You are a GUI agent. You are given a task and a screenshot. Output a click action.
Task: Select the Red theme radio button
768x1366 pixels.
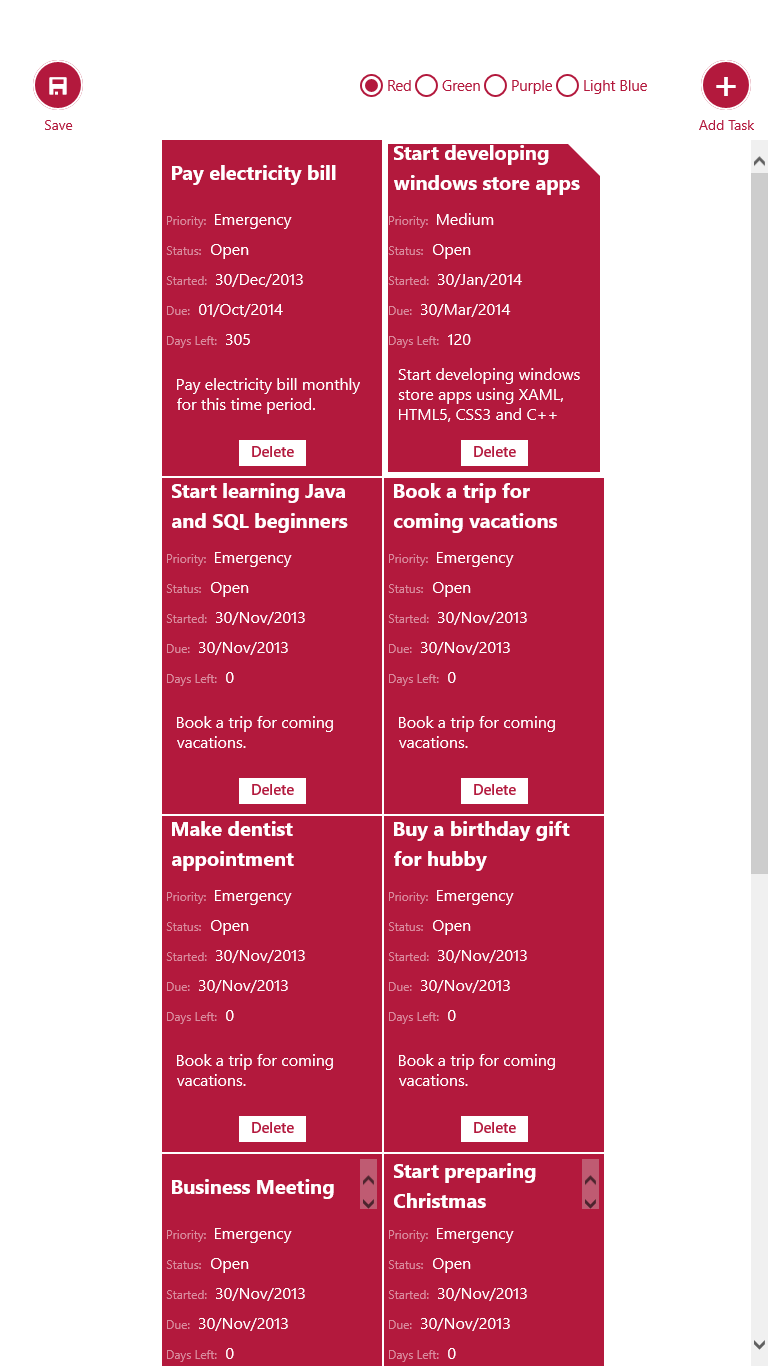(372, 86)
